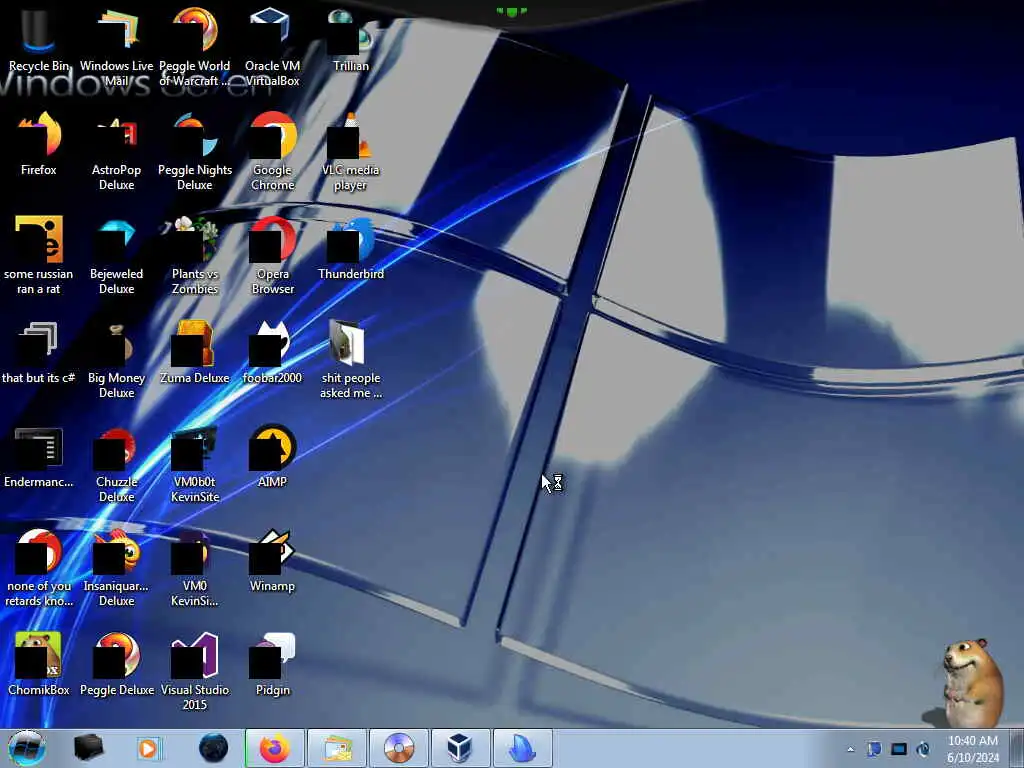Select the Opera Browser desktop shortcut
The width and height of the screenshot is (1024, 768).
click(272, 255)
